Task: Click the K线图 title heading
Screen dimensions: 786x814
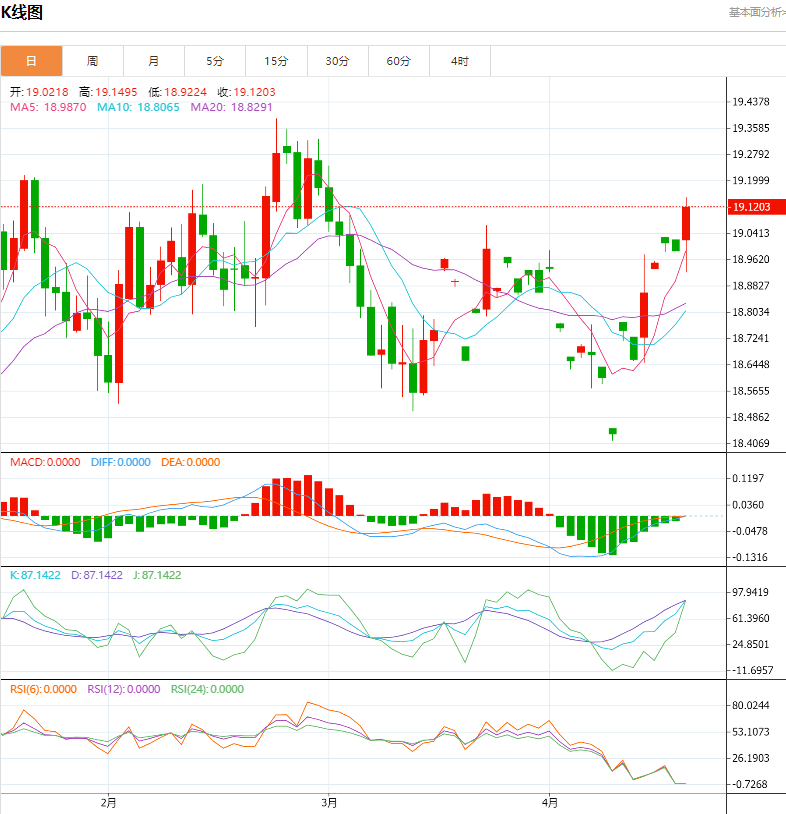Action: tap(22, 13)
